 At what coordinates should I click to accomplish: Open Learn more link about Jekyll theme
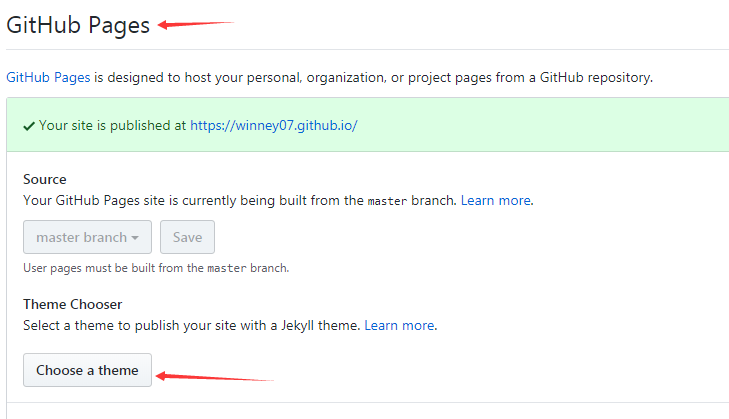[399, 326]
